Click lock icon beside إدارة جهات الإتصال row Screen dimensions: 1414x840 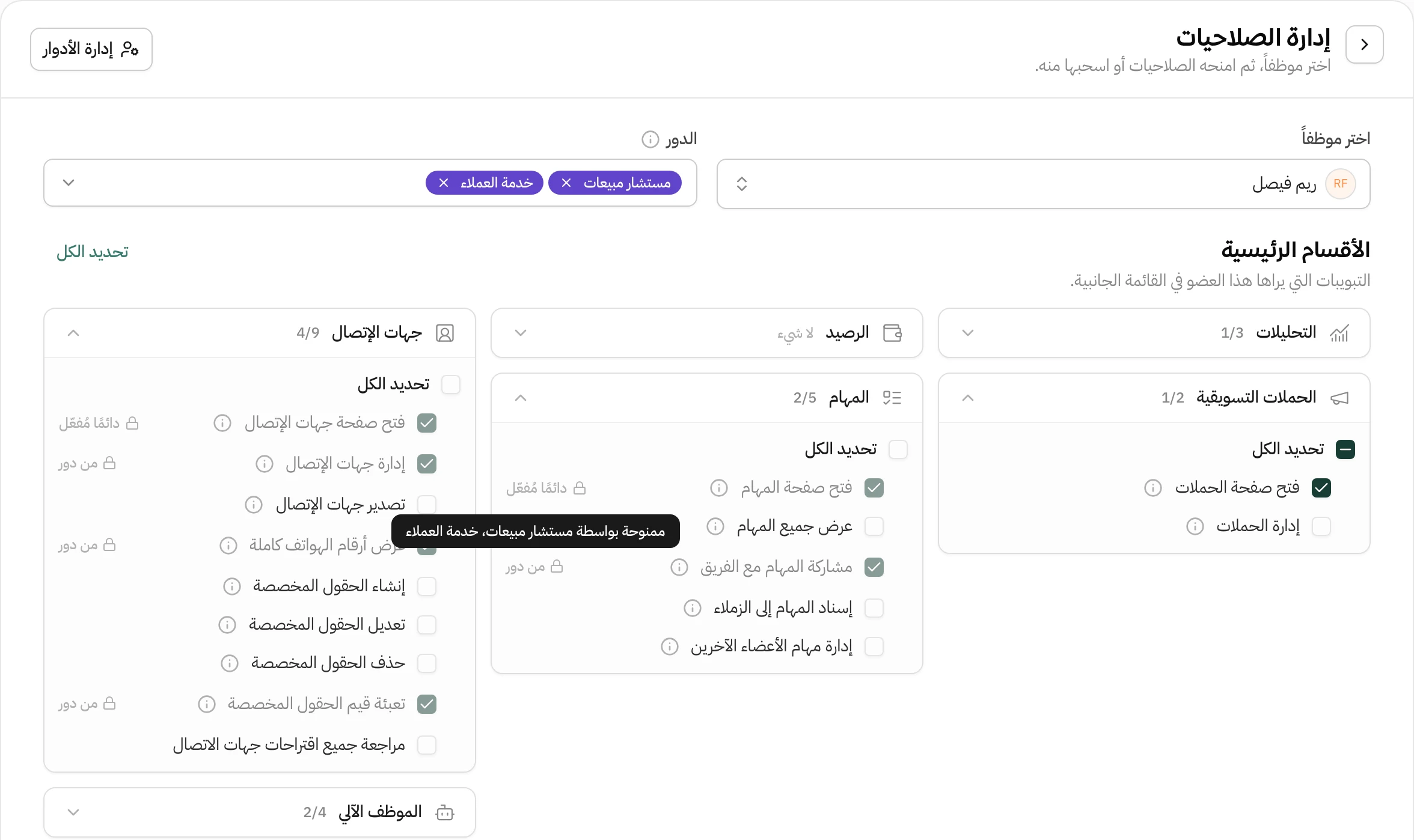(x=109, y=463)
